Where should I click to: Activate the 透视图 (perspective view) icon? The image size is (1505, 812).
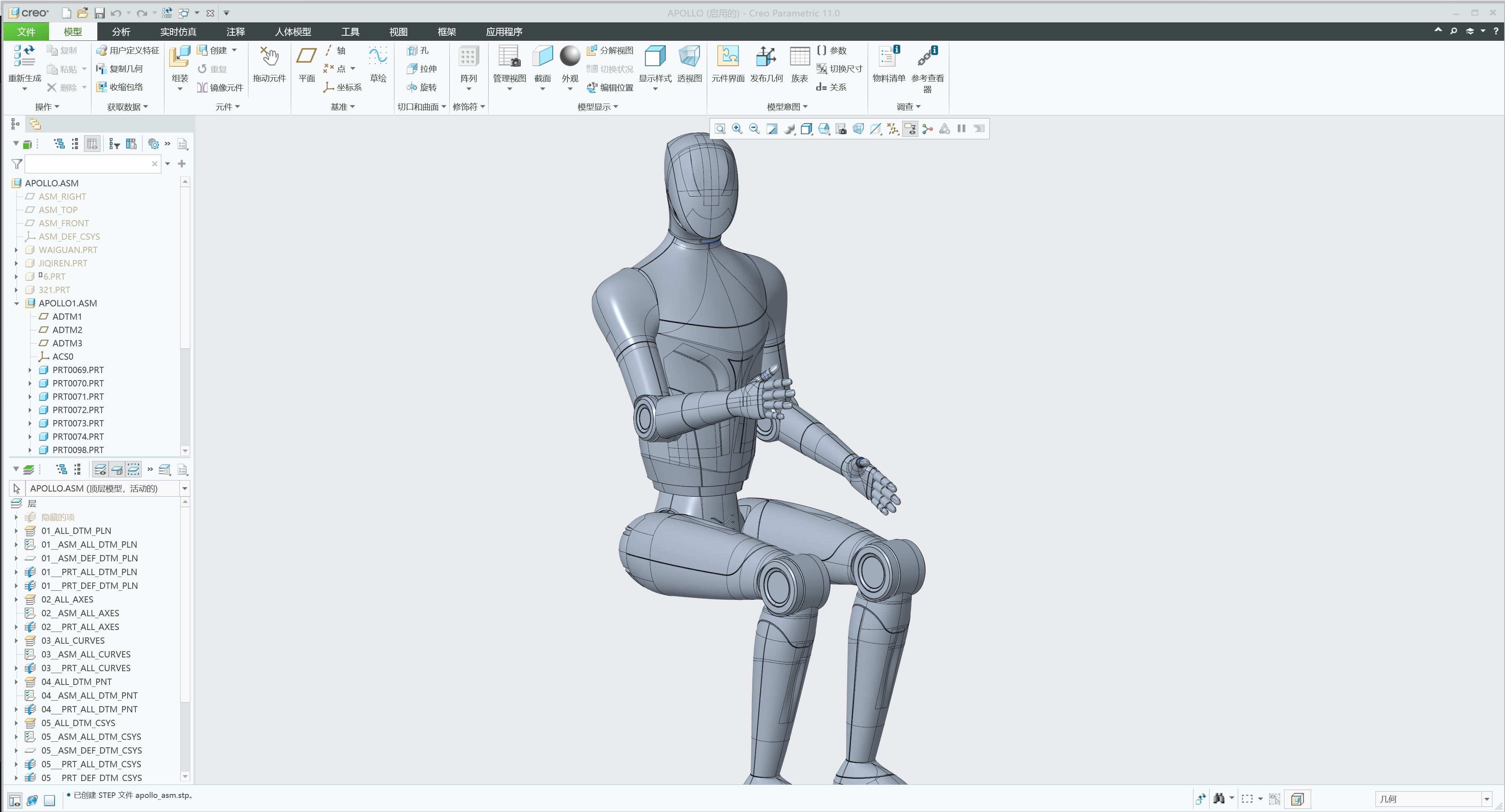click(690, 64)
